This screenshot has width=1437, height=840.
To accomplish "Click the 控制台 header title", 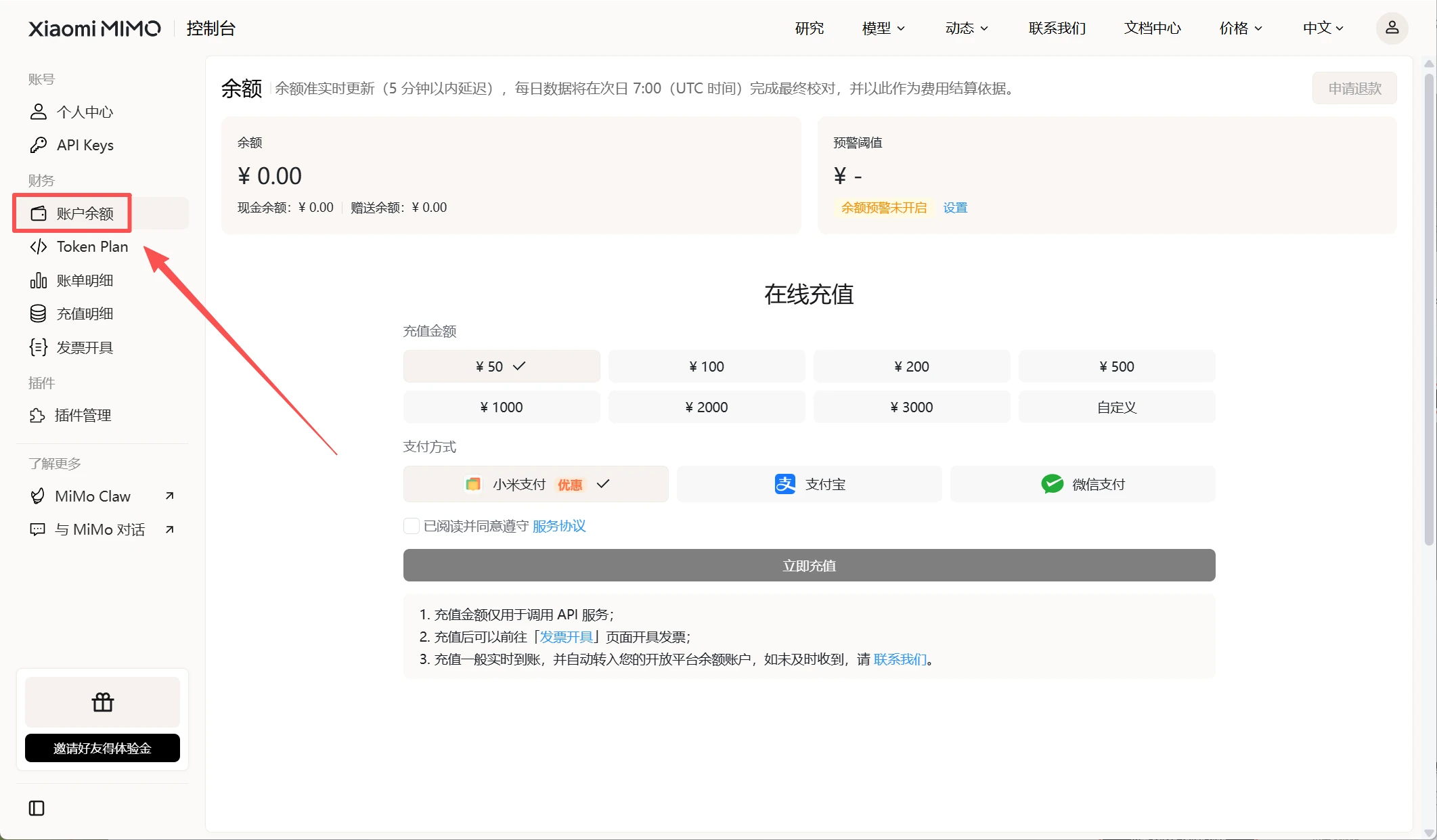I will pos(211,28).
